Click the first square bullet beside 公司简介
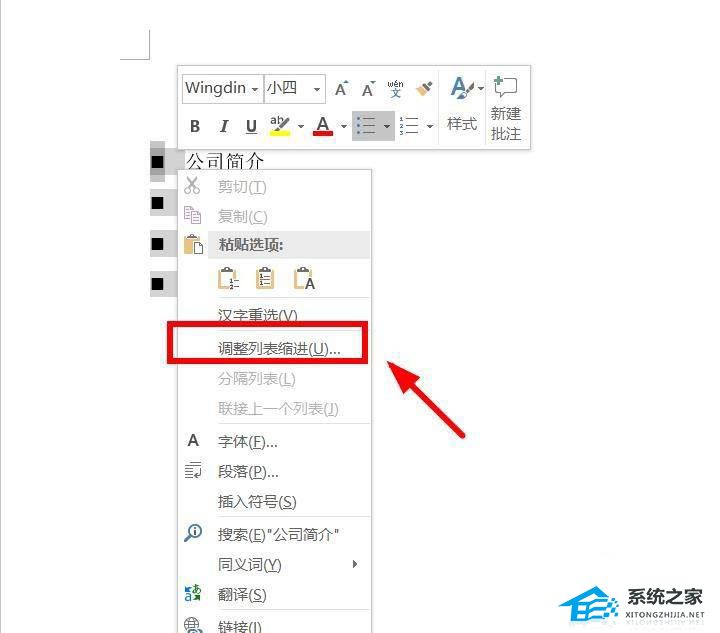 pos(158,162)
